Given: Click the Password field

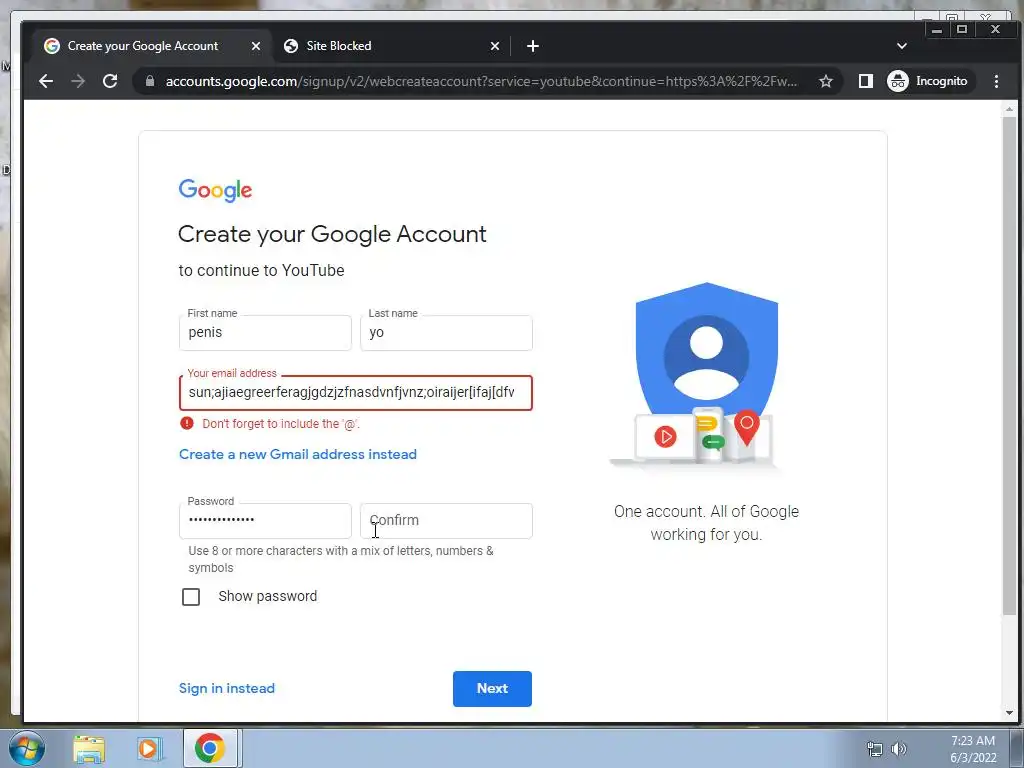Looking at the screenshot, I should pos(265,520).
